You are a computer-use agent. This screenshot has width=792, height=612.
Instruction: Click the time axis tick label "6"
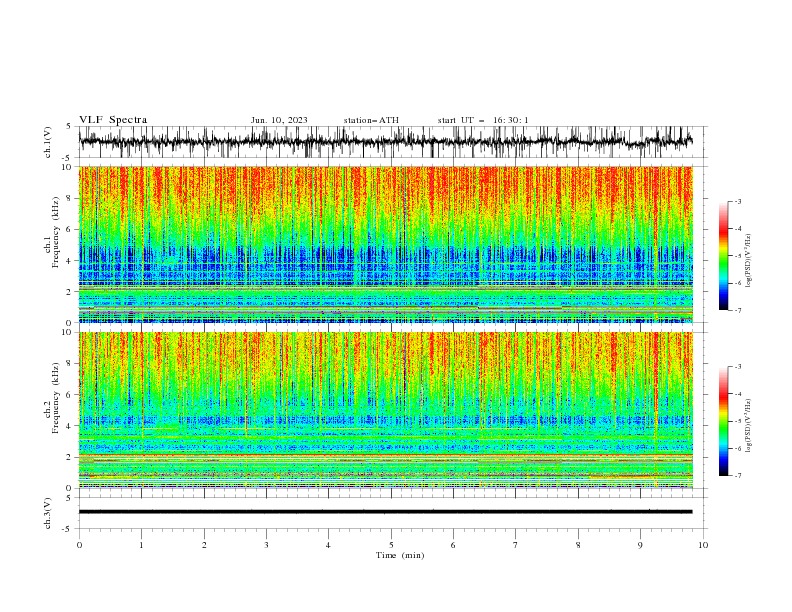tap(453, 545)
